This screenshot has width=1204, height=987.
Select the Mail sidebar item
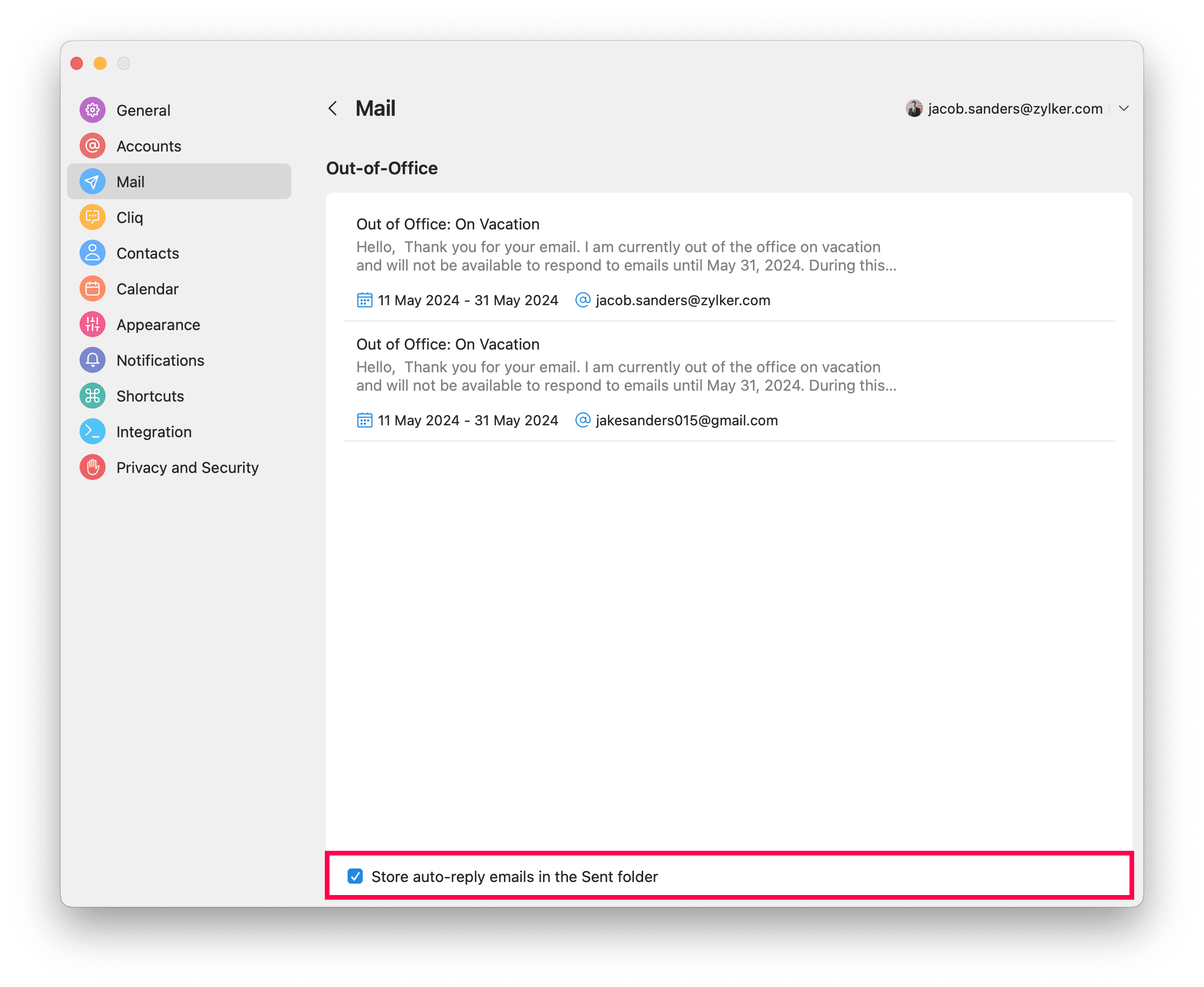pyautogui.click(x=179, y=181)
